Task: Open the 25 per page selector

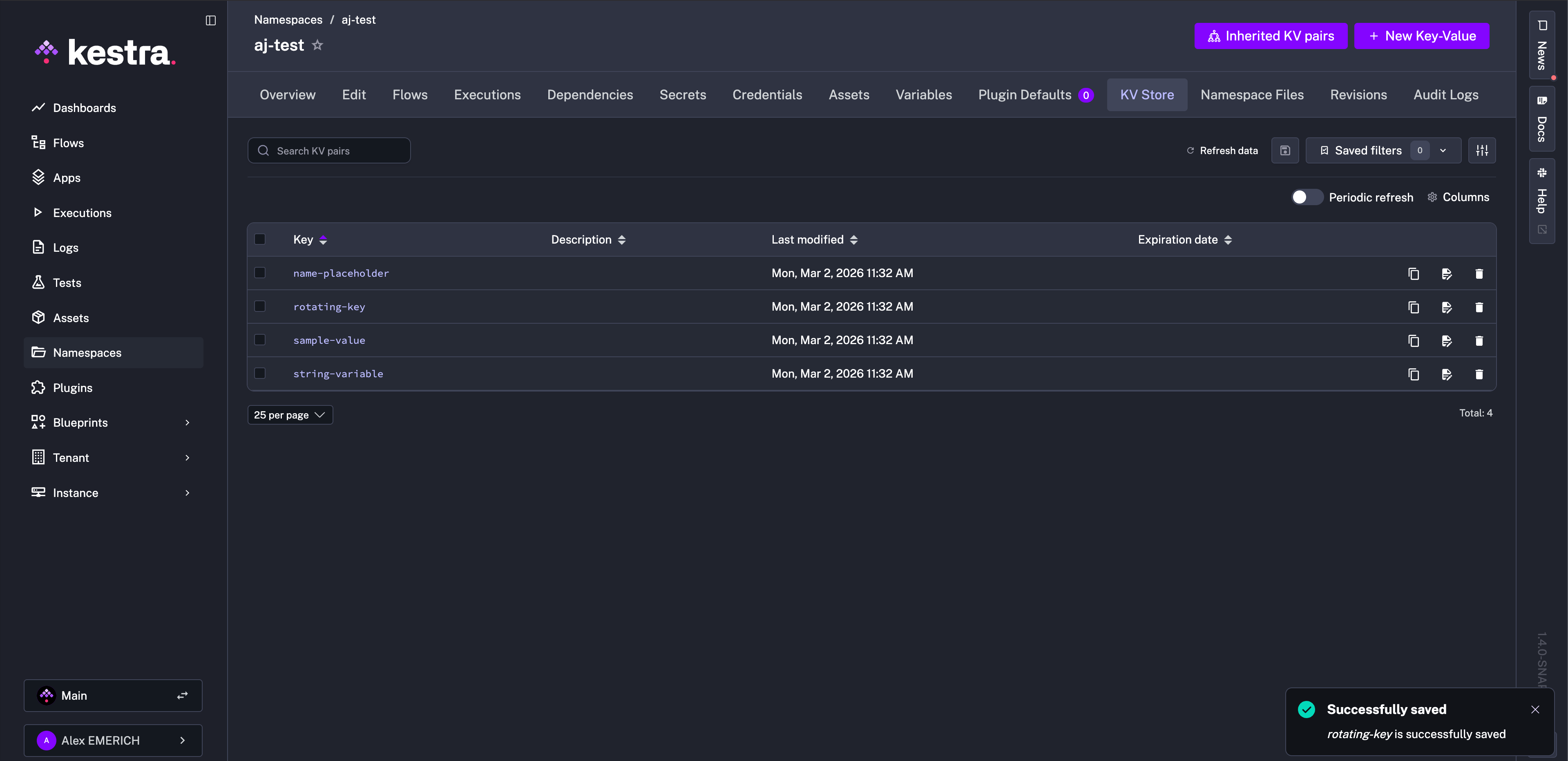Action: [x=290, y=414]
